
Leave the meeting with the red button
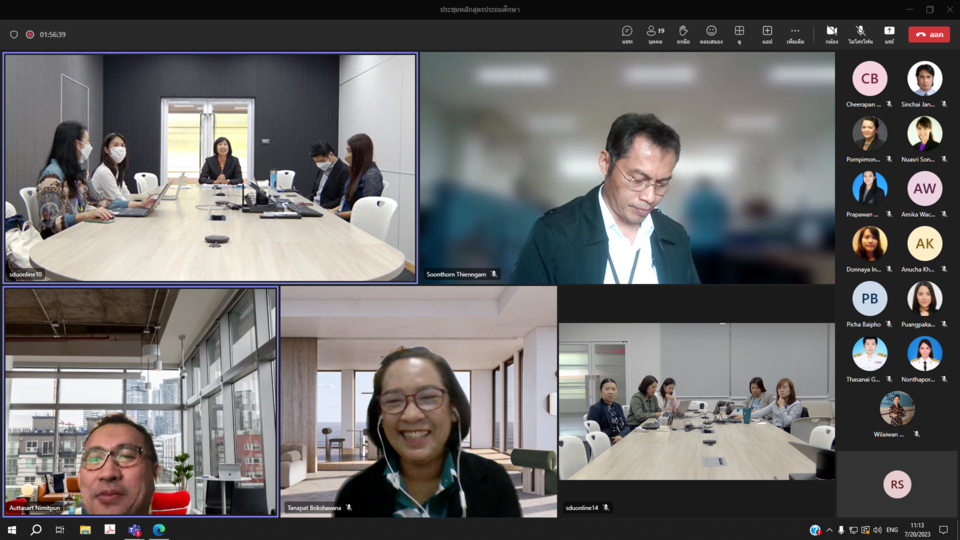[929, 34]
